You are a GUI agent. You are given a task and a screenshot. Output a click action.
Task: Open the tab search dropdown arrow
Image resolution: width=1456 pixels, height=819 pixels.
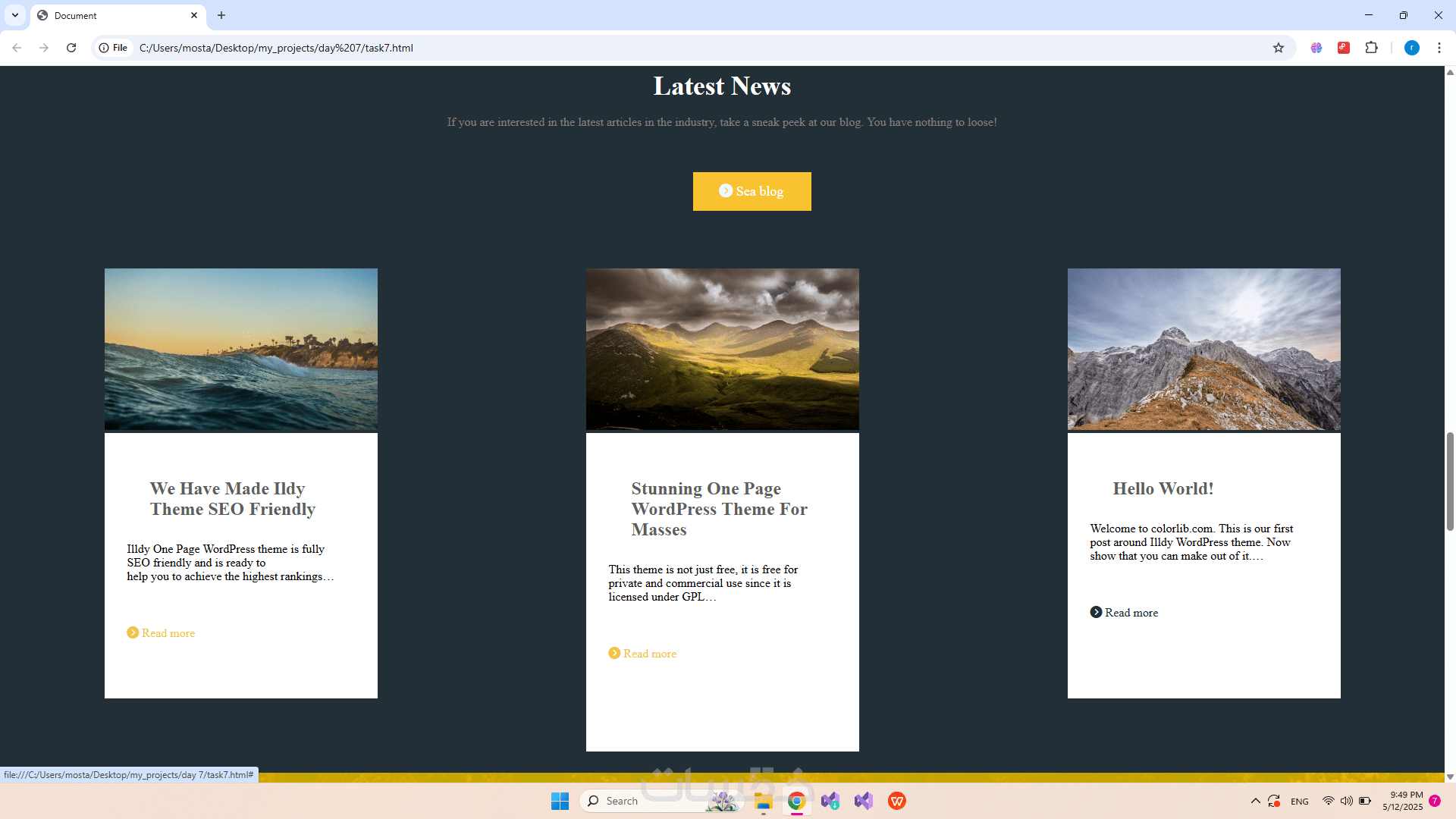[14, 15]
